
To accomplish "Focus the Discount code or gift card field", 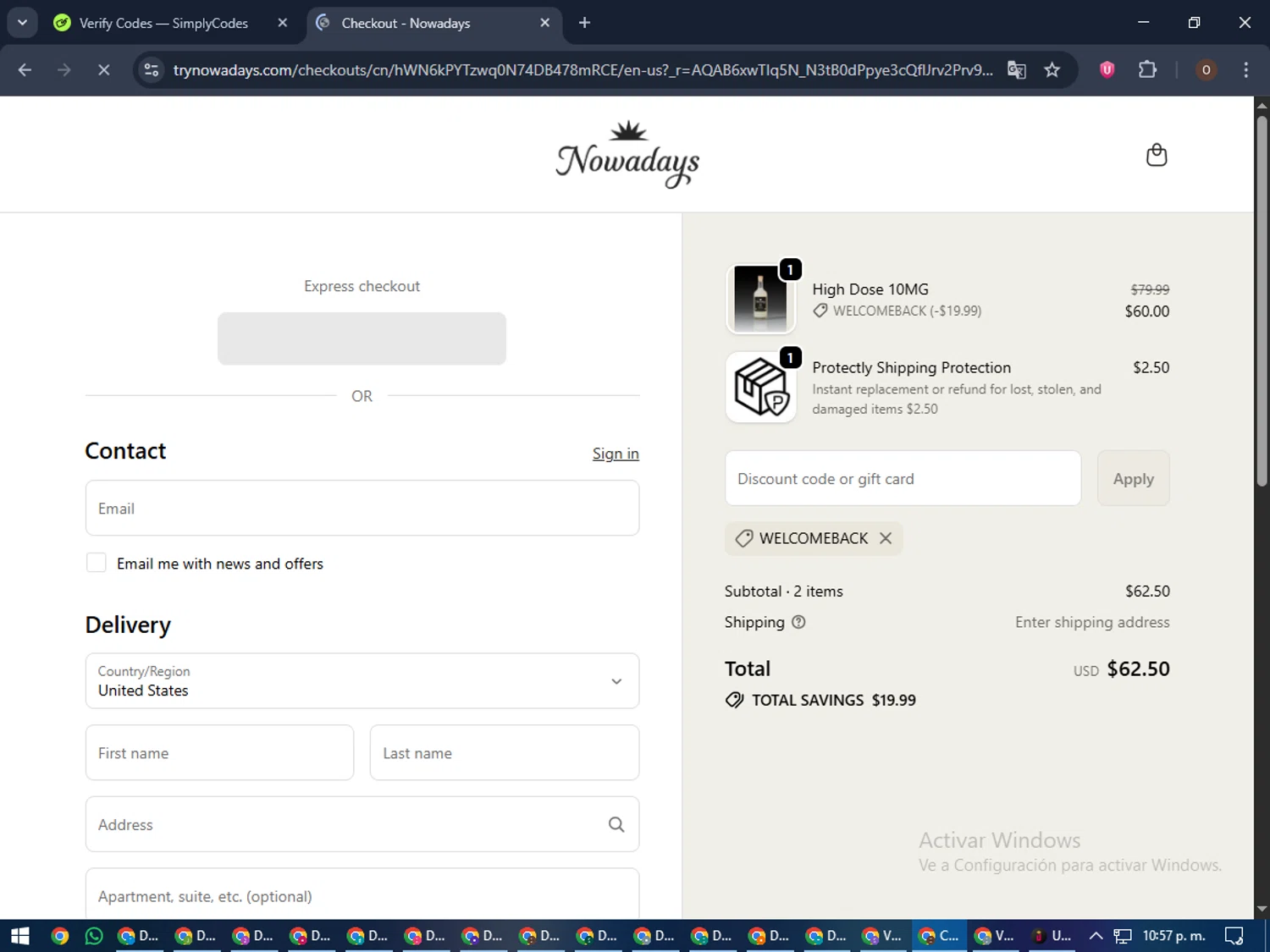I will [x=903, y=478].
